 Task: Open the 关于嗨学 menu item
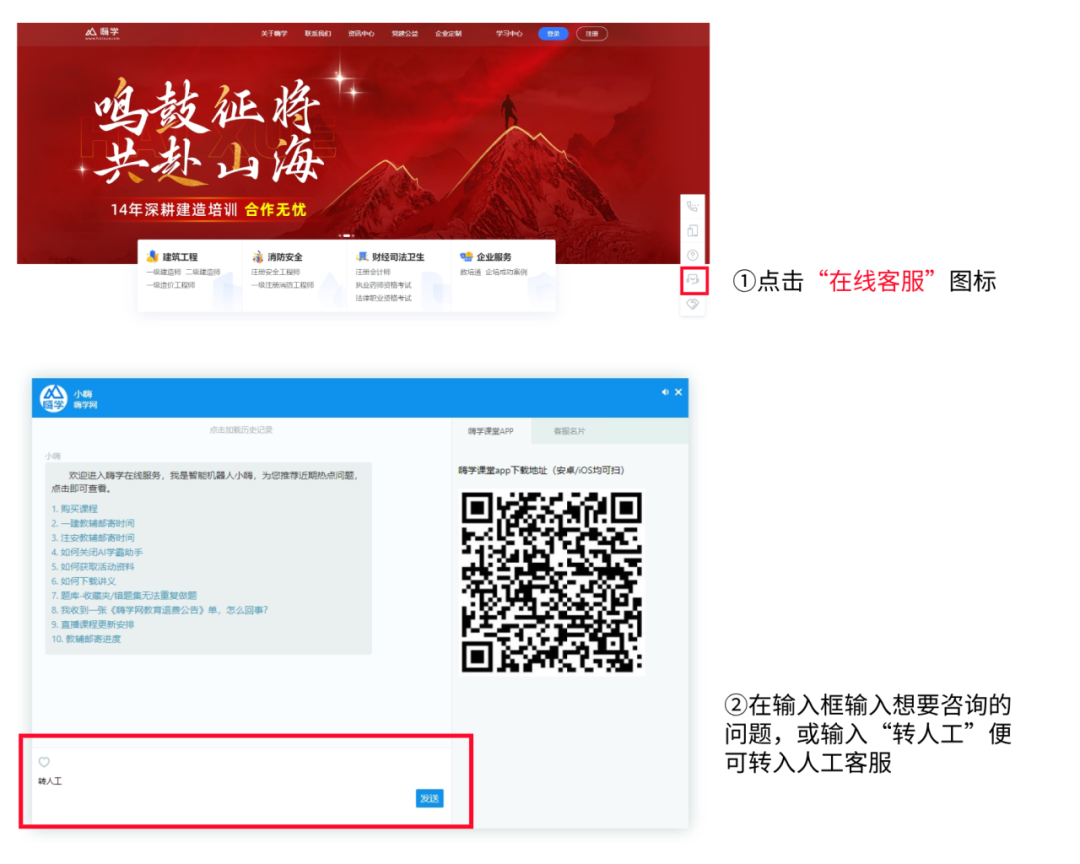(274, 34)
